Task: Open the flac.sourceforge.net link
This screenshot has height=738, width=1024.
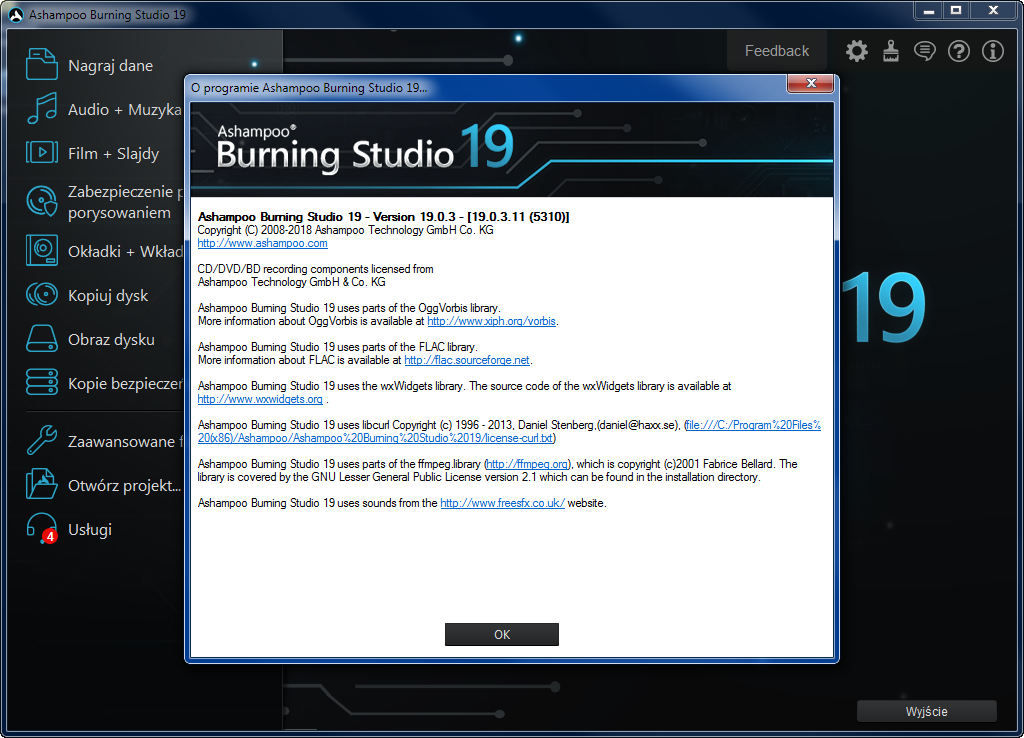Action: coord(467,360)
